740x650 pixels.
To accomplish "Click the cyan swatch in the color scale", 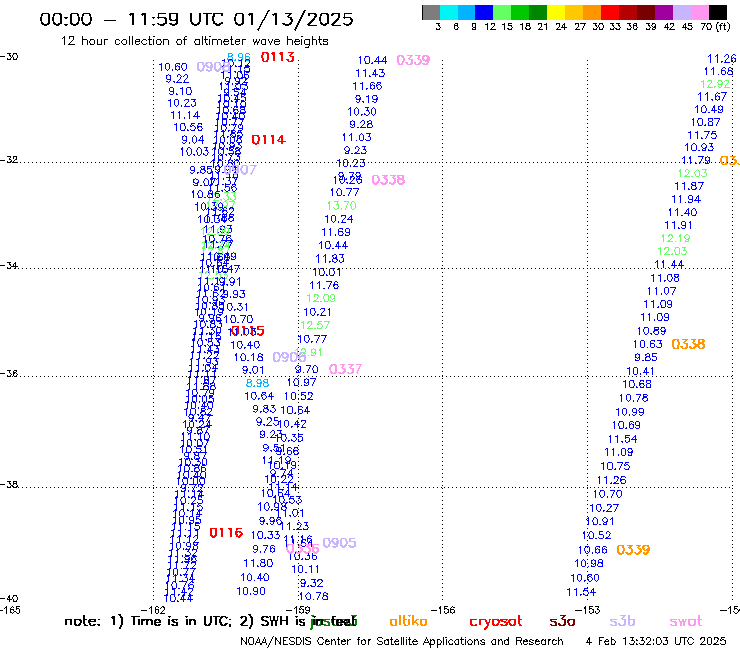I will coord(449,12).
